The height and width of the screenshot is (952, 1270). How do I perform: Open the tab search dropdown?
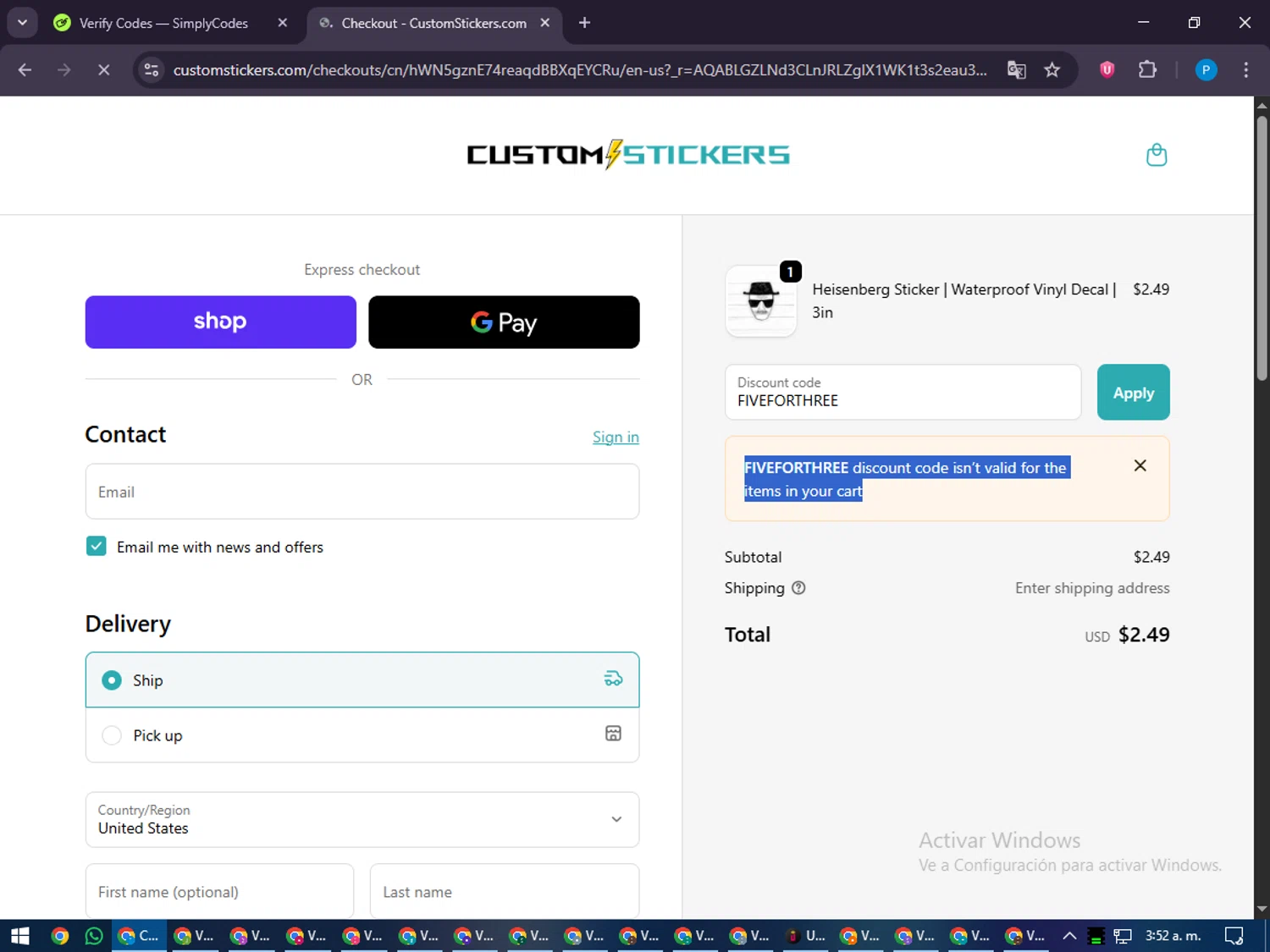(x=22, y=23)
